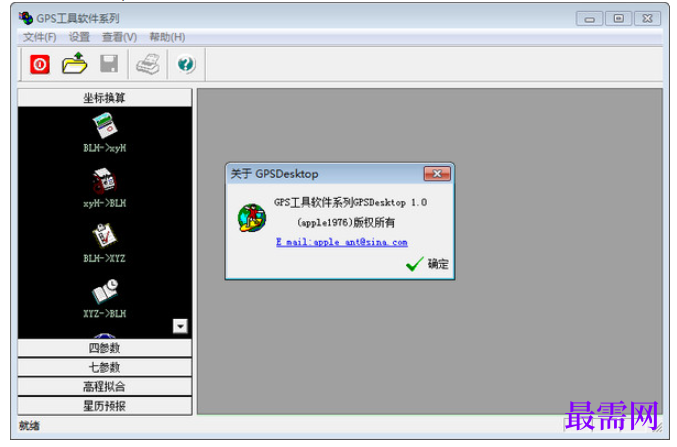The width and height of the screenshot is (677, 447).
Task: Open help via question mark icon
Action: click(186, 64)
